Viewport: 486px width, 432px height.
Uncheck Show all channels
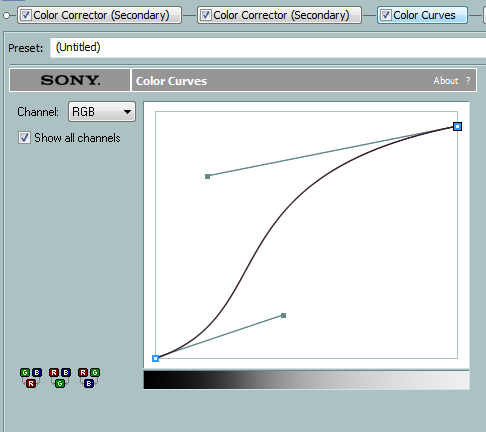pos(24,138)
